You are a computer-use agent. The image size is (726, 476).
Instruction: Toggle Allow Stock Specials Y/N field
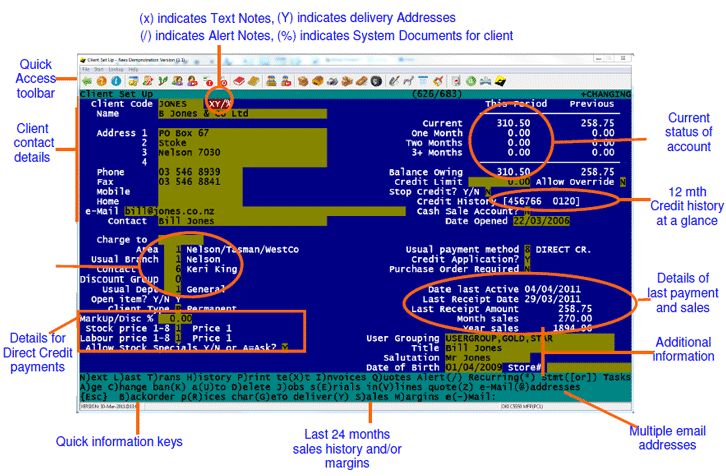285,346
